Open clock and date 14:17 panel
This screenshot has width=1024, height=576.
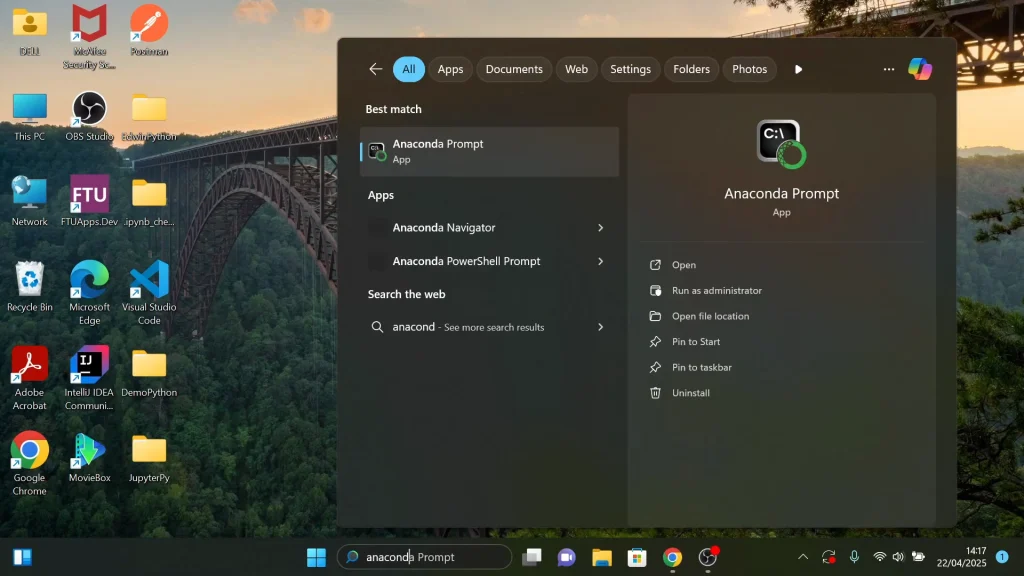click(x=961, y=557)
